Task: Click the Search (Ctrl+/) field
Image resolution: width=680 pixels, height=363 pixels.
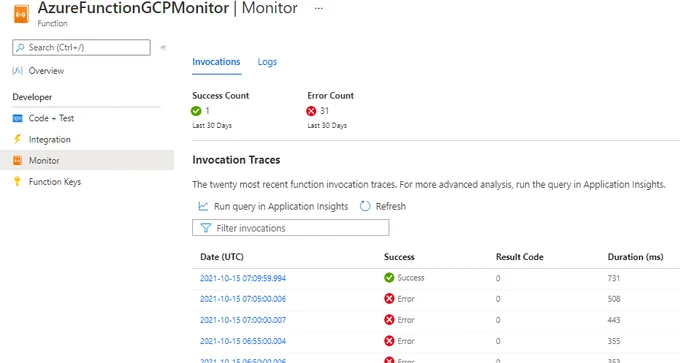Action: [82, 47]
